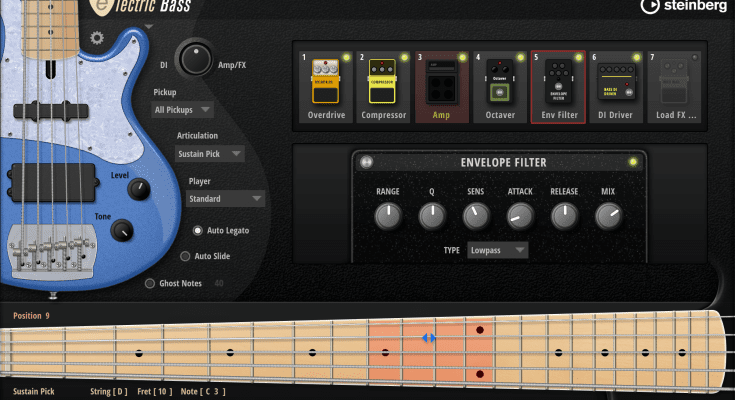Select the Overdrive pedal in slot 1
The height and width of the screenshot is (400, 735).
(x=325, y=88)
